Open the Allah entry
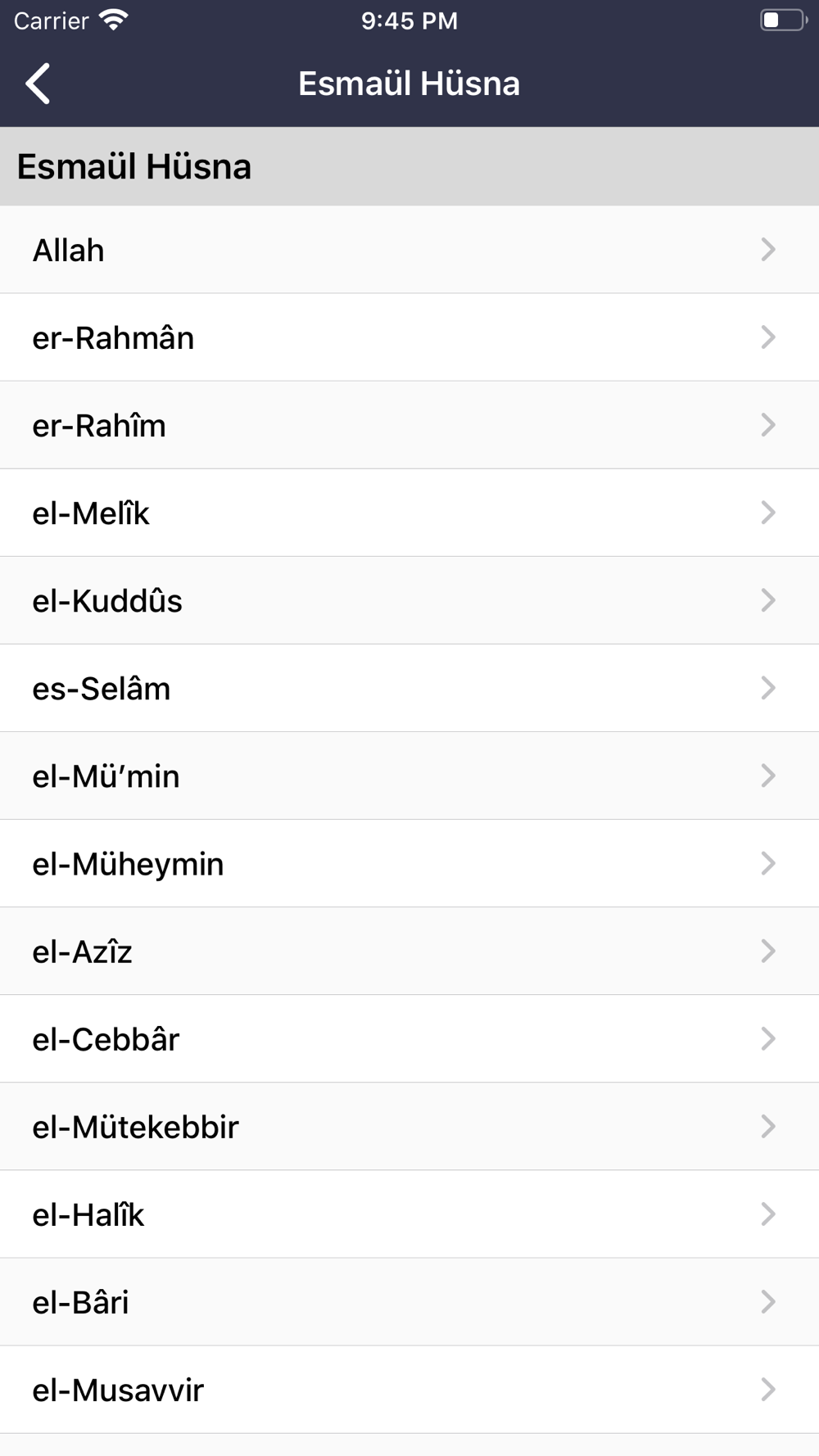 point(409,250)
